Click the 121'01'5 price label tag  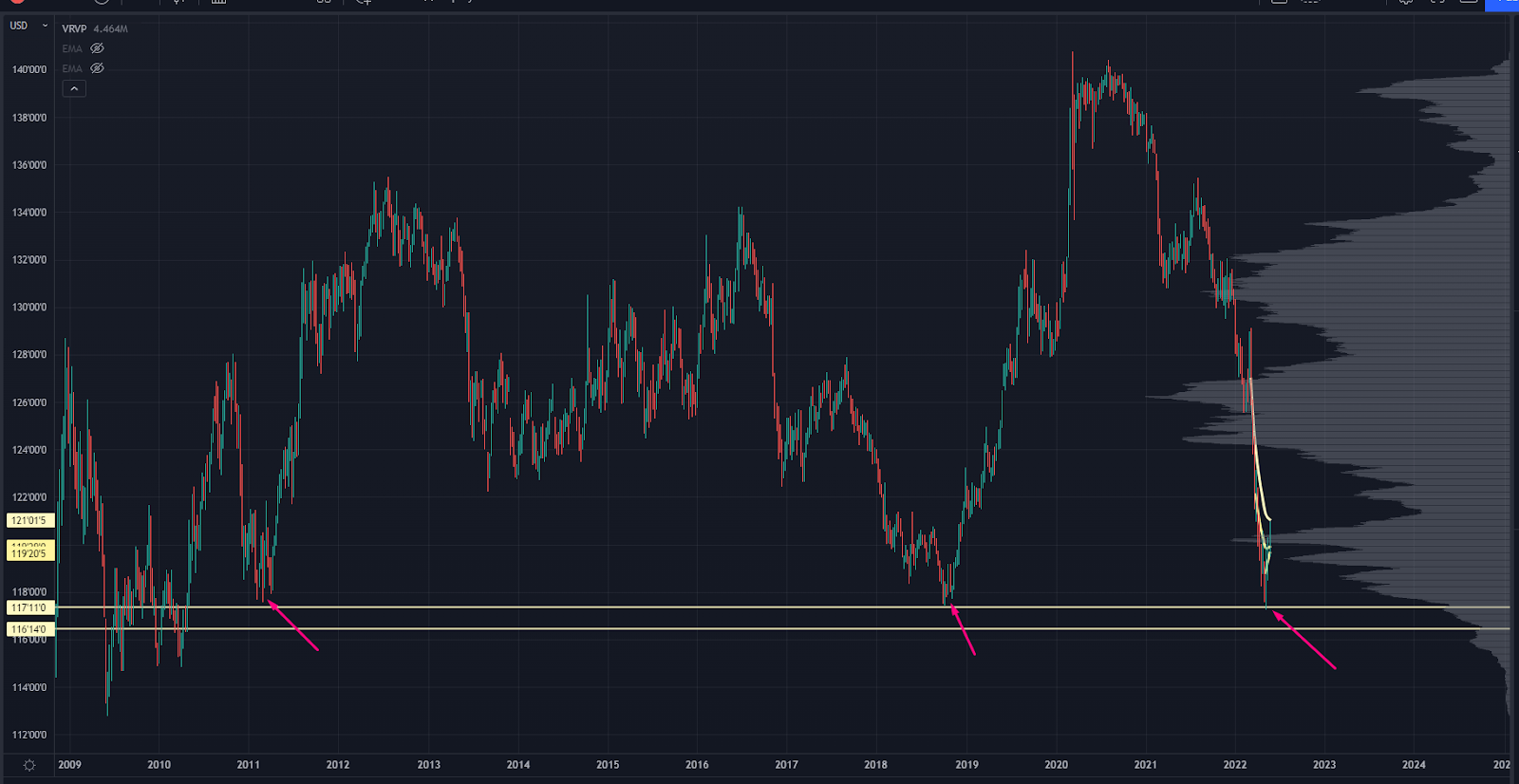tap(29, 520)
